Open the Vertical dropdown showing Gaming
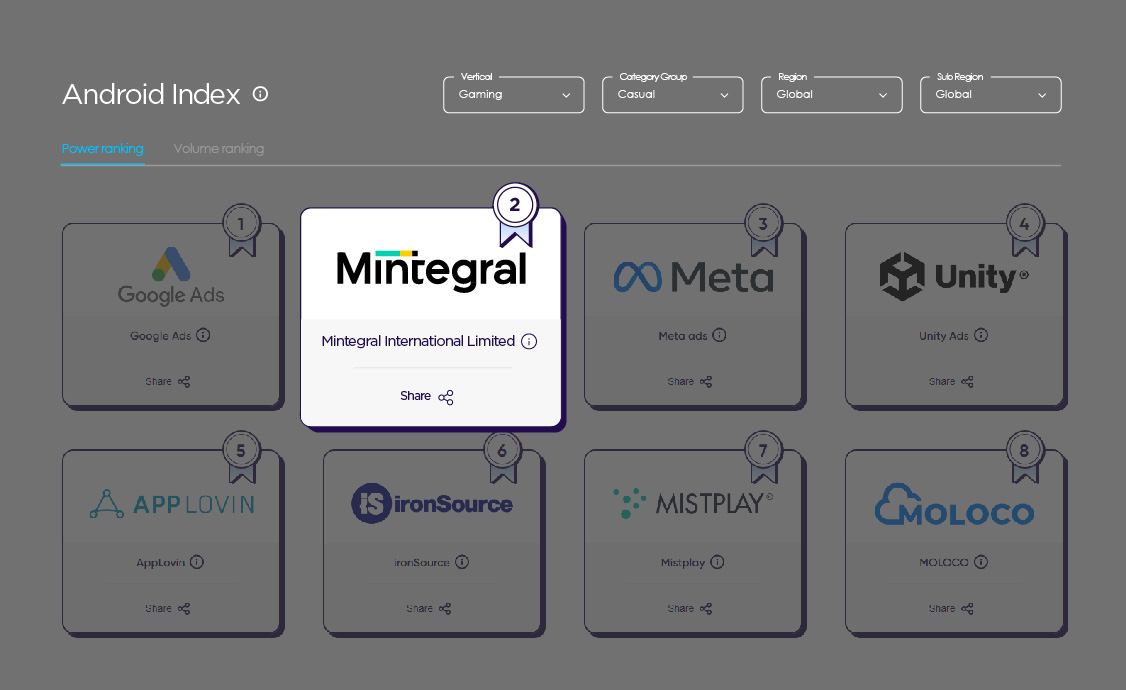Screen dimensions: 1126x690 tap(513, 95)
